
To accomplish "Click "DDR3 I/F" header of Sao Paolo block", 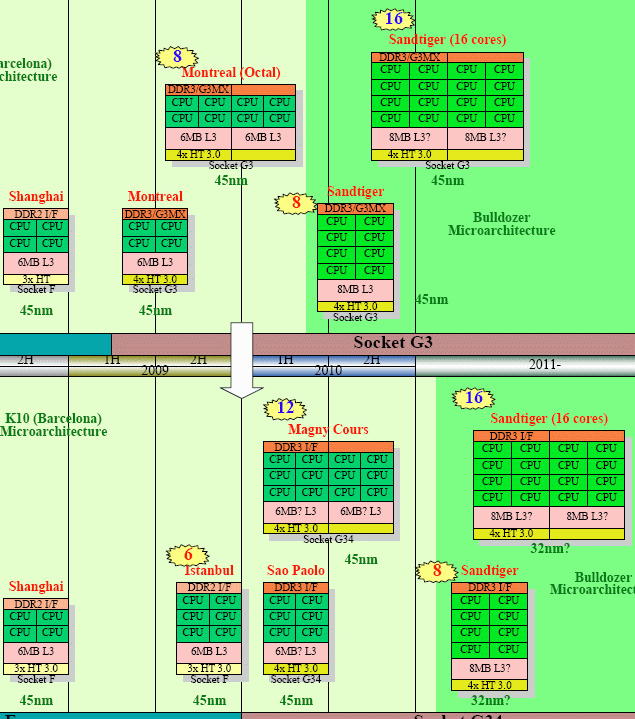I will [x=296, y=587].
